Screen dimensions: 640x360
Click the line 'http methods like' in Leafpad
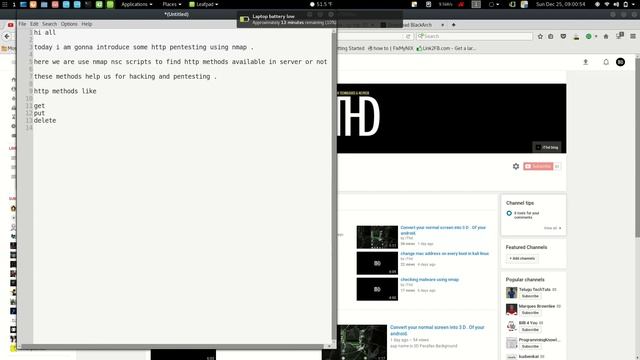point(65,91)
